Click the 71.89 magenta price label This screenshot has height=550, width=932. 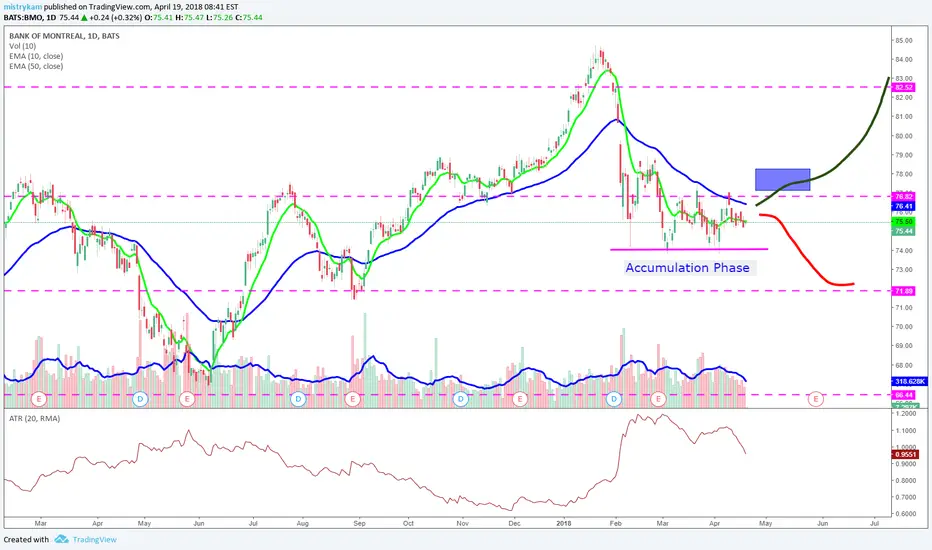coord(904,291)
